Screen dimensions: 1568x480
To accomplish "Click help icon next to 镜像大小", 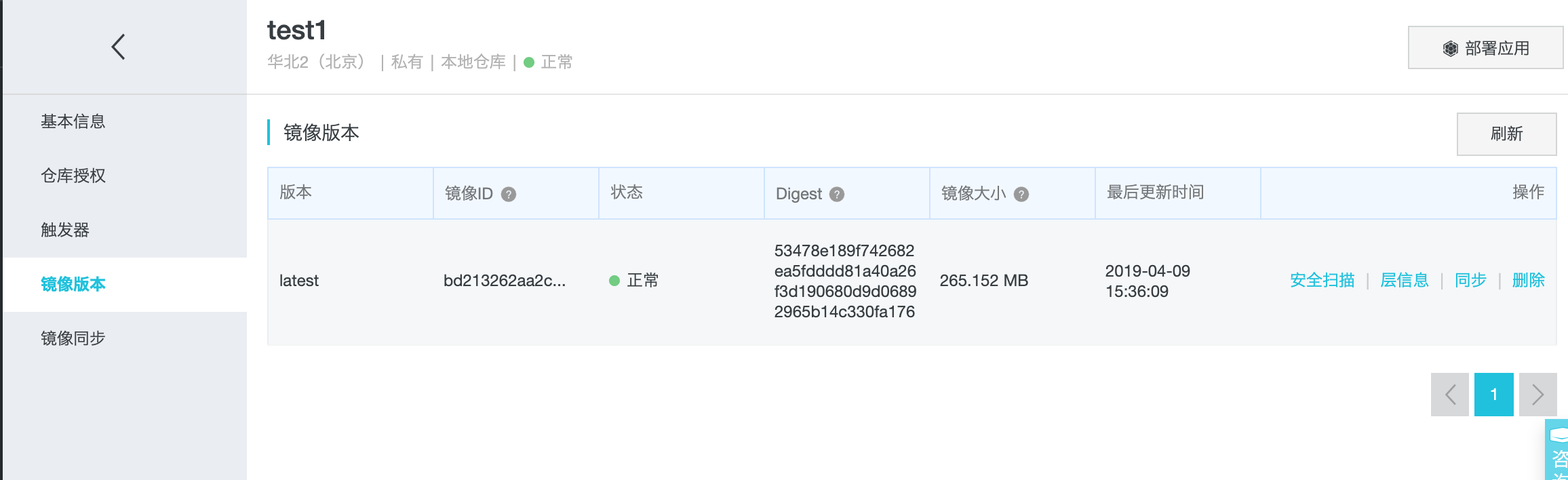I will point(1021,195).
